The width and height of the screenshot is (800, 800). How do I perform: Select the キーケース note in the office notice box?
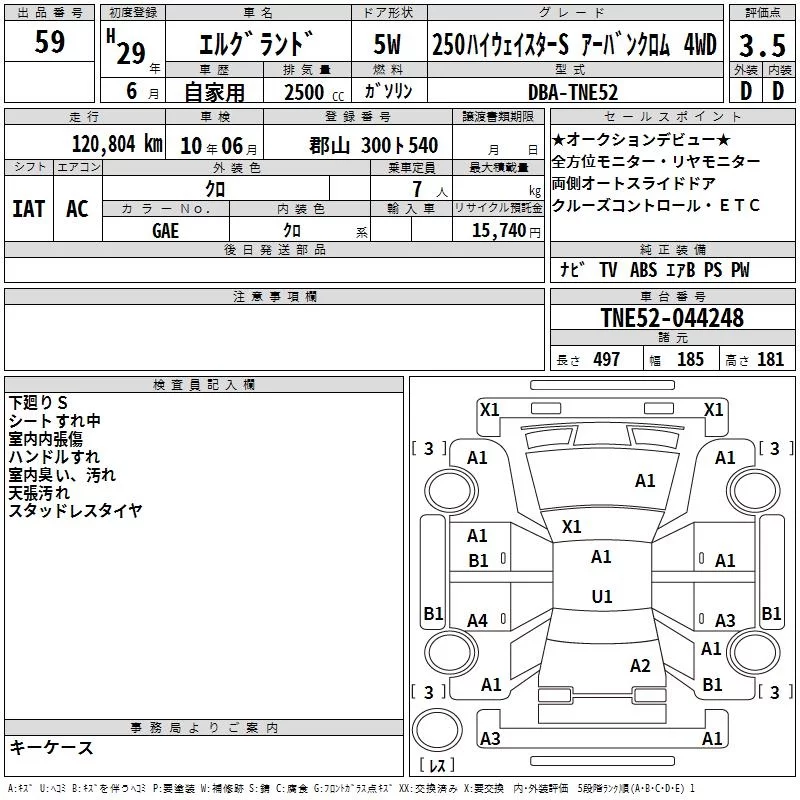(x=52, y=747)
